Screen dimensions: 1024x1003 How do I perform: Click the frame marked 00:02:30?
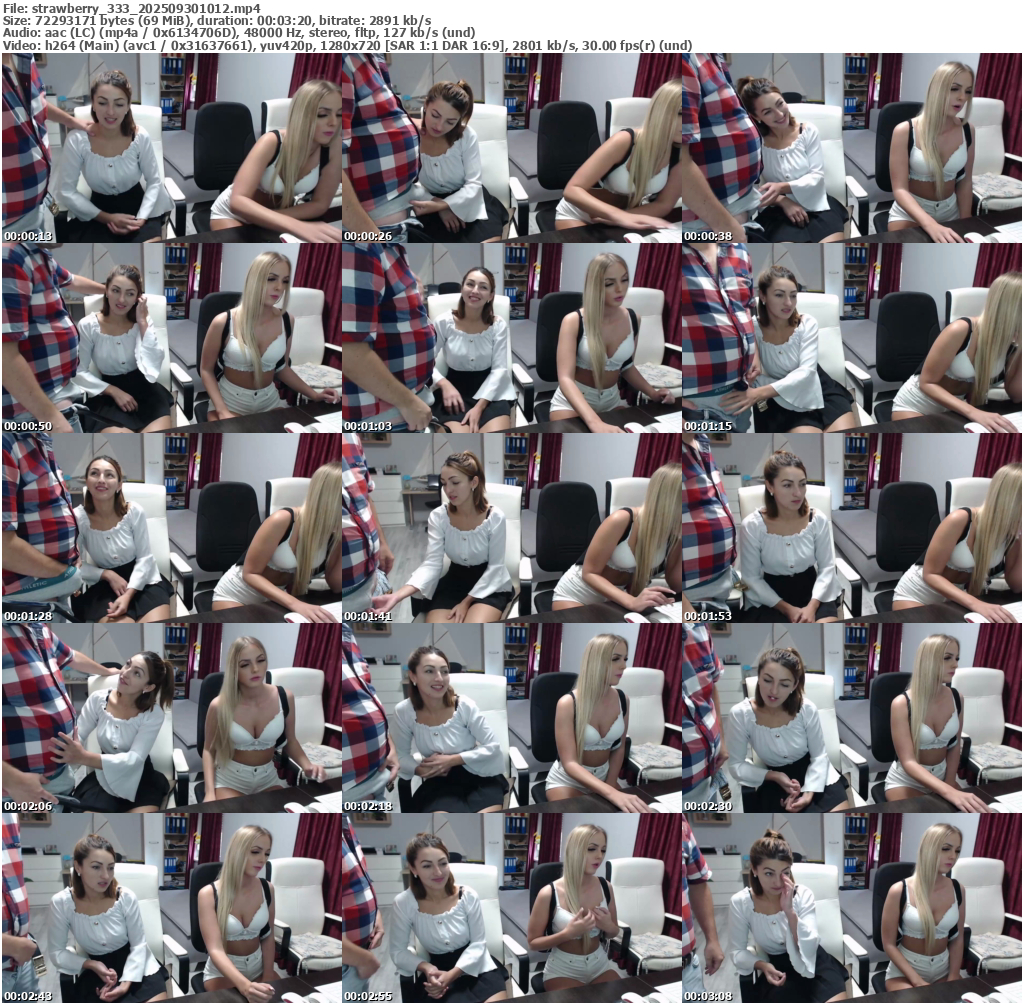point(852,718)
